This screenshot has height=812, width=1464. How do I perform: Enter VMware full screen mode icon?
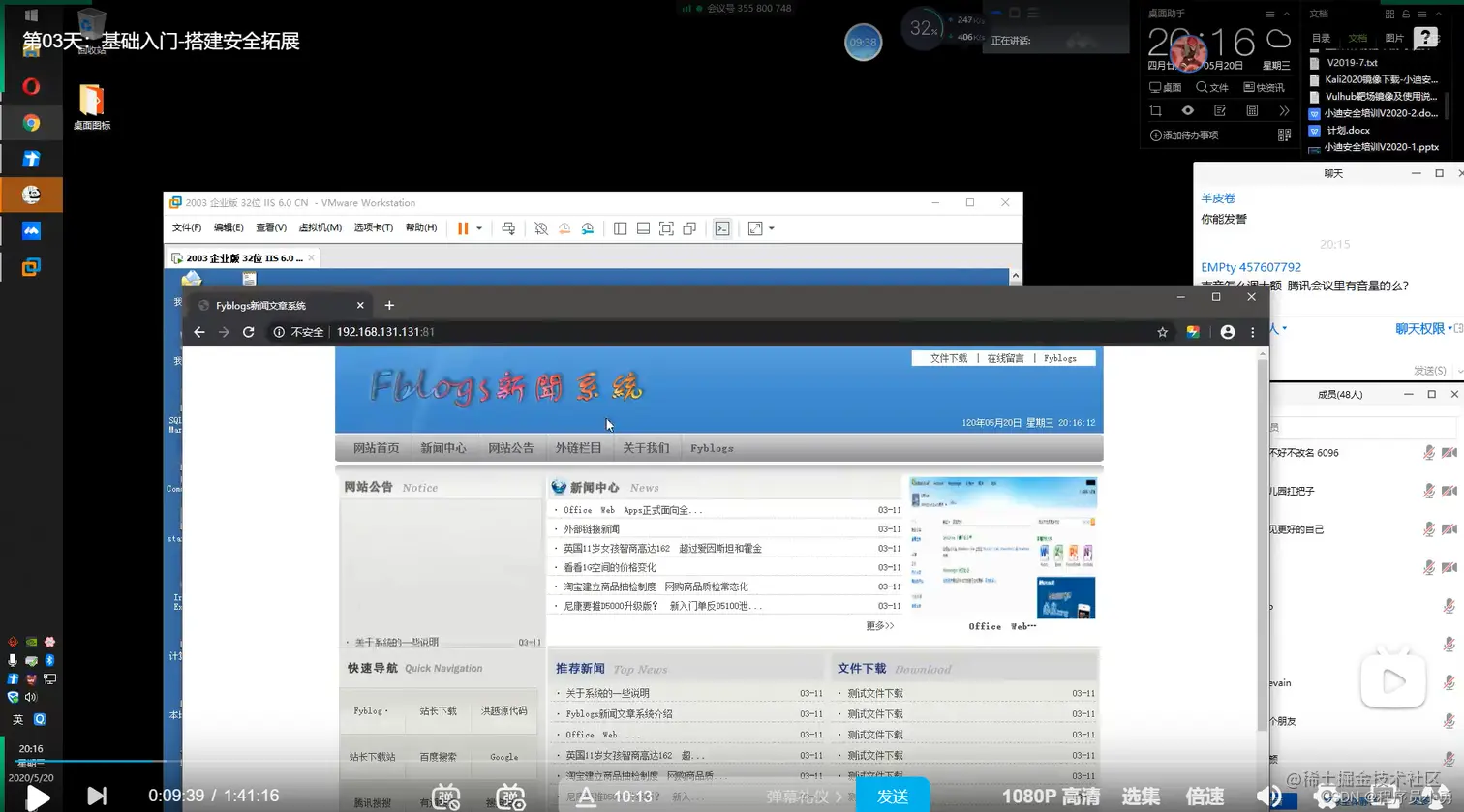coord(666,228)
